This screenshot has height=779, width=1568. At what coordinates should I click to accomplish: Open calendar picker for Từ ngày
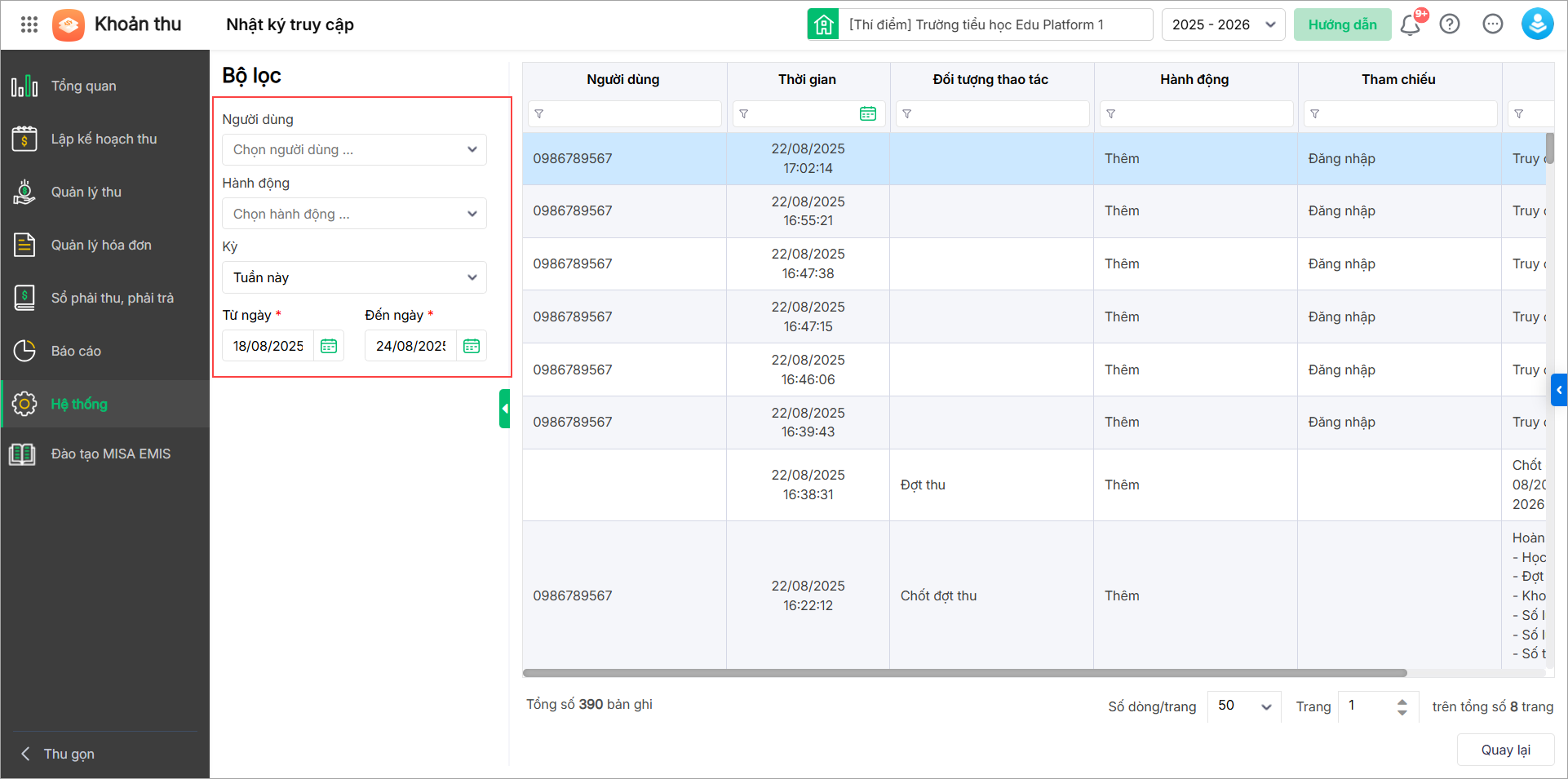(x=329, y=346)
